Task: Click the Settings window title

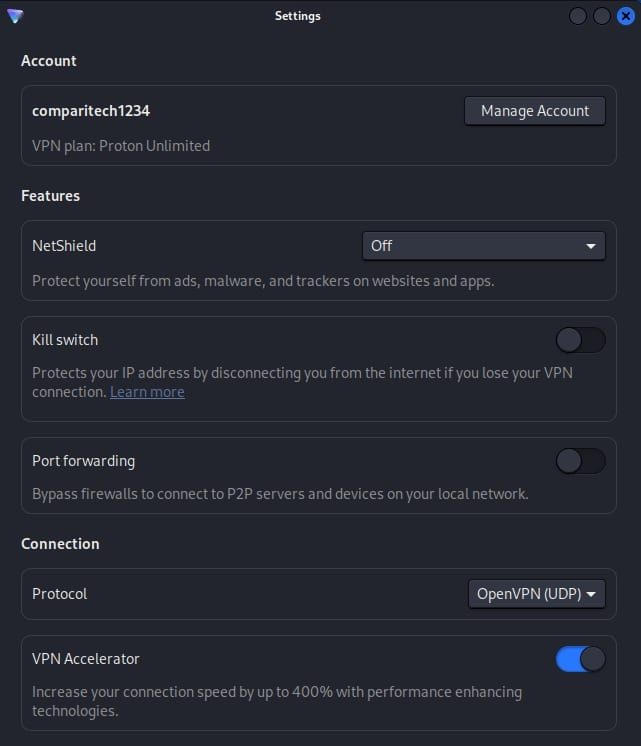Action: (x=298, y=16)
